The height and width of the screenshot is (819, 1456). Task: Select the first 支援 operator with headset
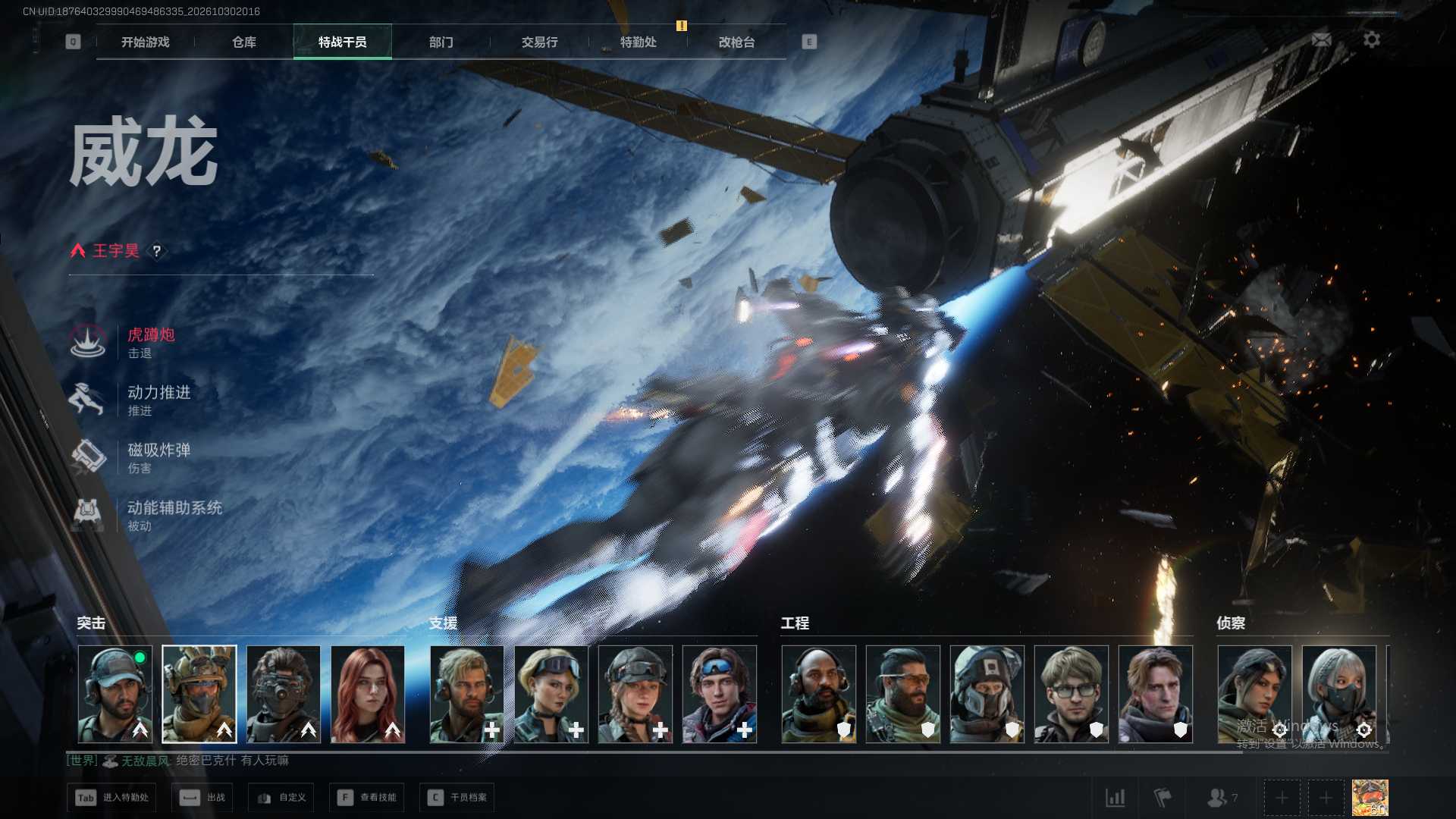(467, 694)
